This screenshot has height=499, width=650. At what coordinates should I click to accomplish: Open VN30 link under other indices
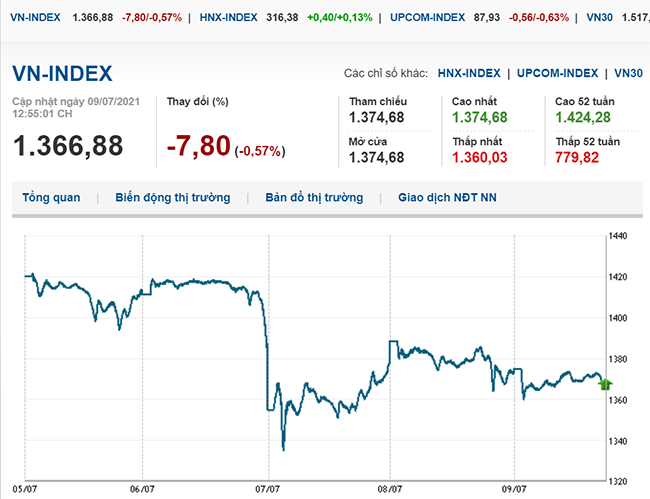(628, 73)
